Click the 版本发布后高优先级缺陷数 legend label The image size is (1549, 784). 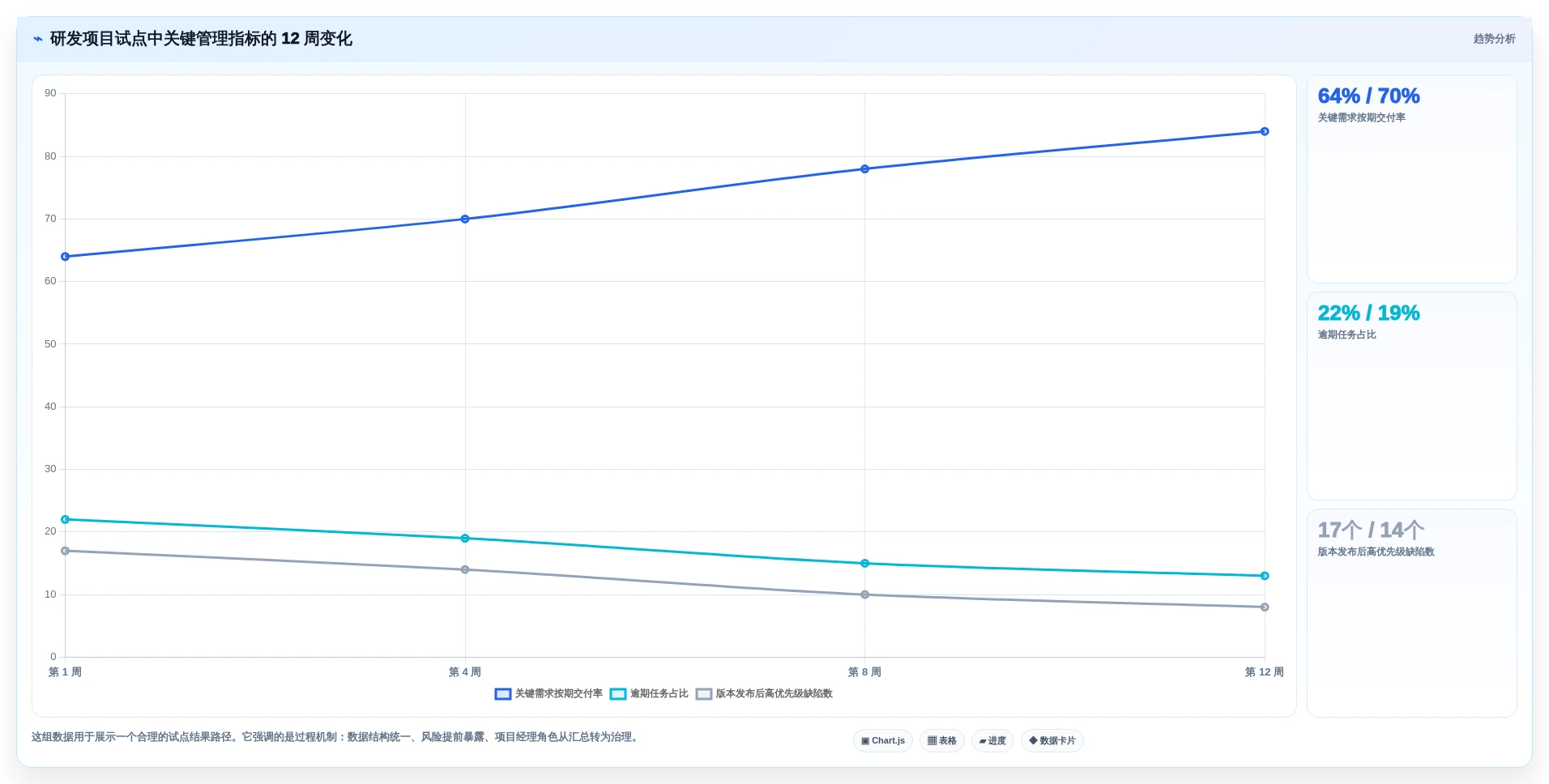tap(774, 694)
